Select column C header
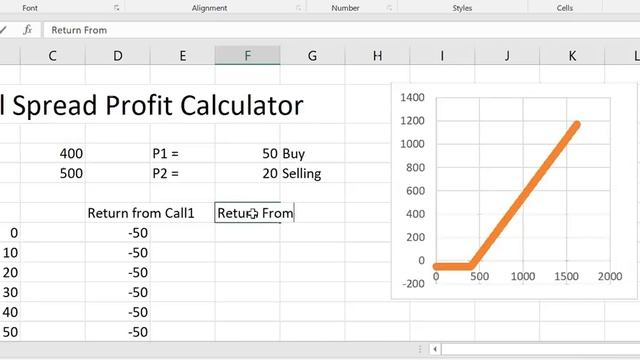640x360 pixels. point(53,56)
